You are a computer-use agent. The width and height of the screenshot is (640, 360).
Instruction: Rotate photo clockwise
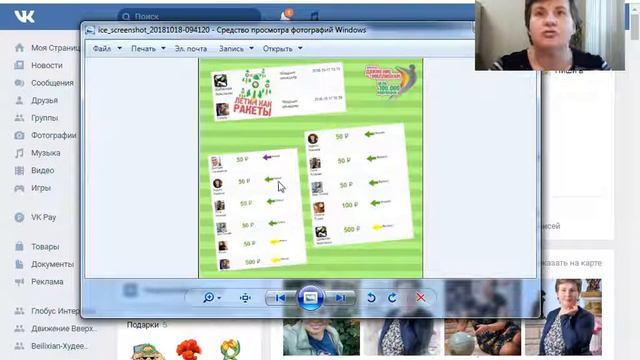pos(393,298)
